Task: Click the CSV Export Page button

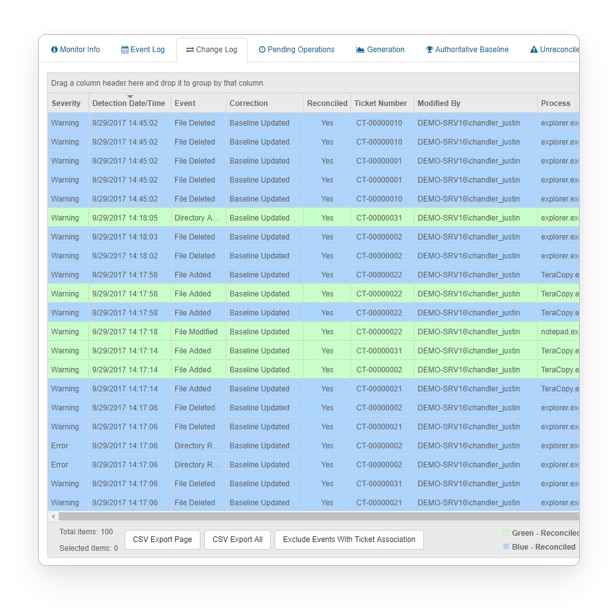Action: (x=162, y=540)
